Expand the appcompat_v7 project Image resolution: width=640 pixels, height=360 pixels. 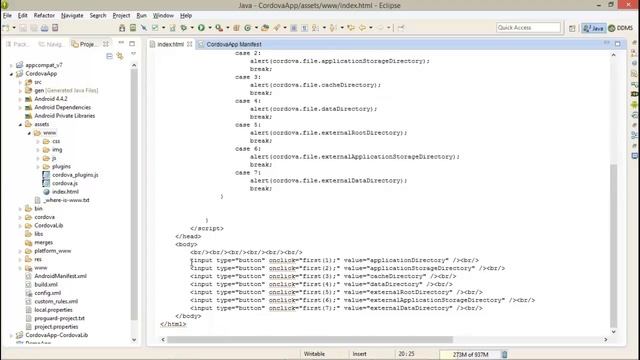11,65
